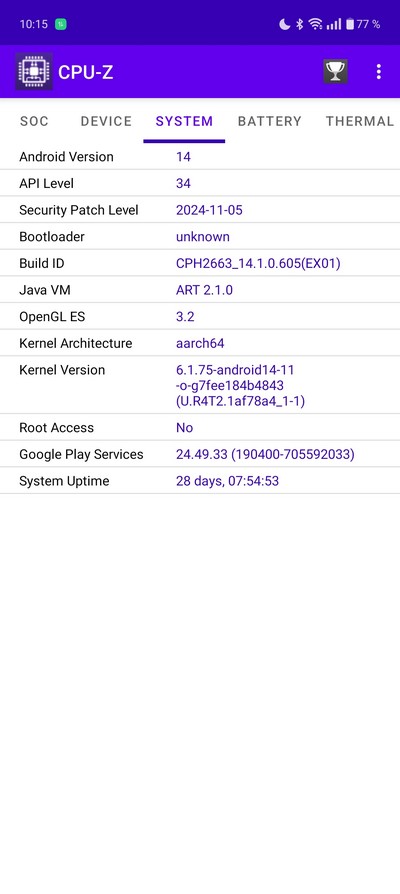Tap the moon do-not-disturb icon
The width and height of the screenshot is (400, 894).
pos(284,24)
